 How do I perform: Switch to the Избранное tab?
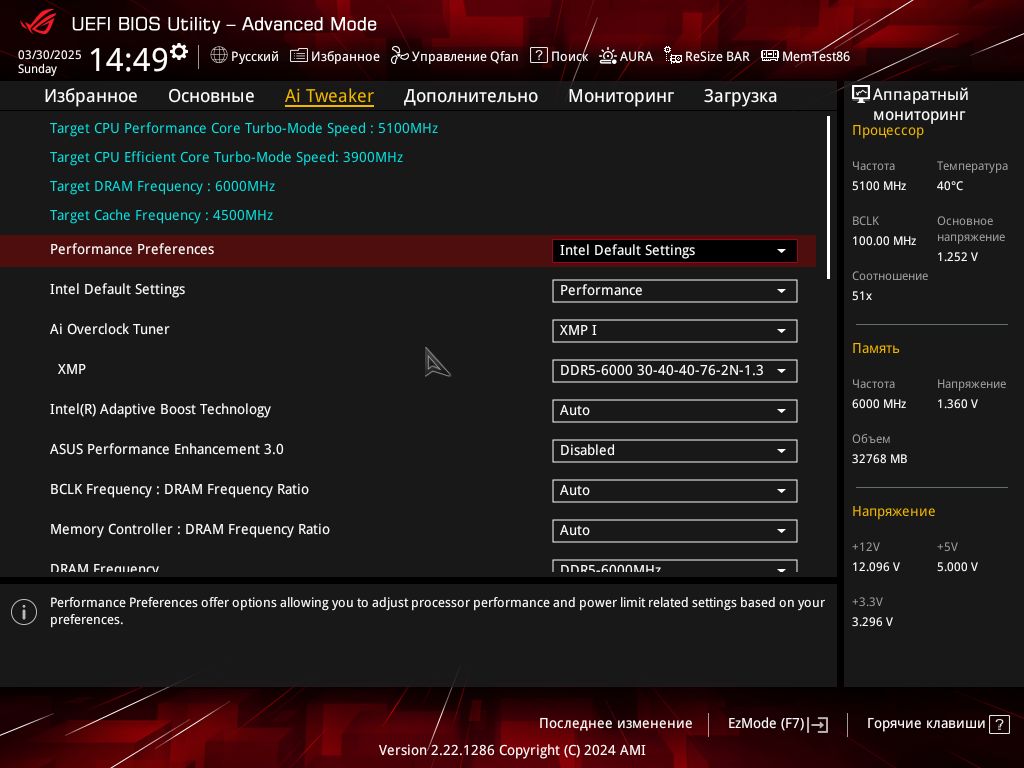point(91,96)
